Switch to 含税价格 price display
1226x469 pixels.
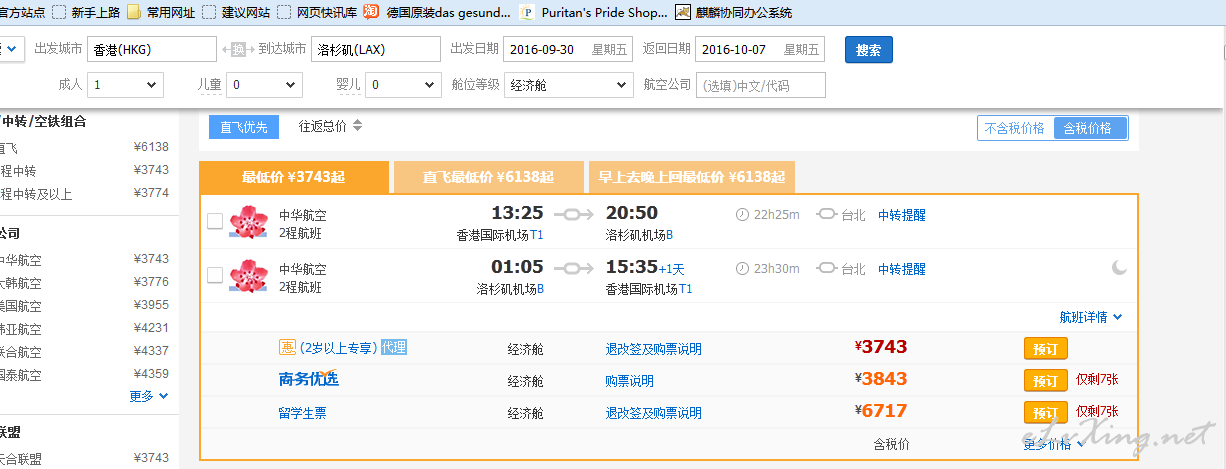[1090, 128]
